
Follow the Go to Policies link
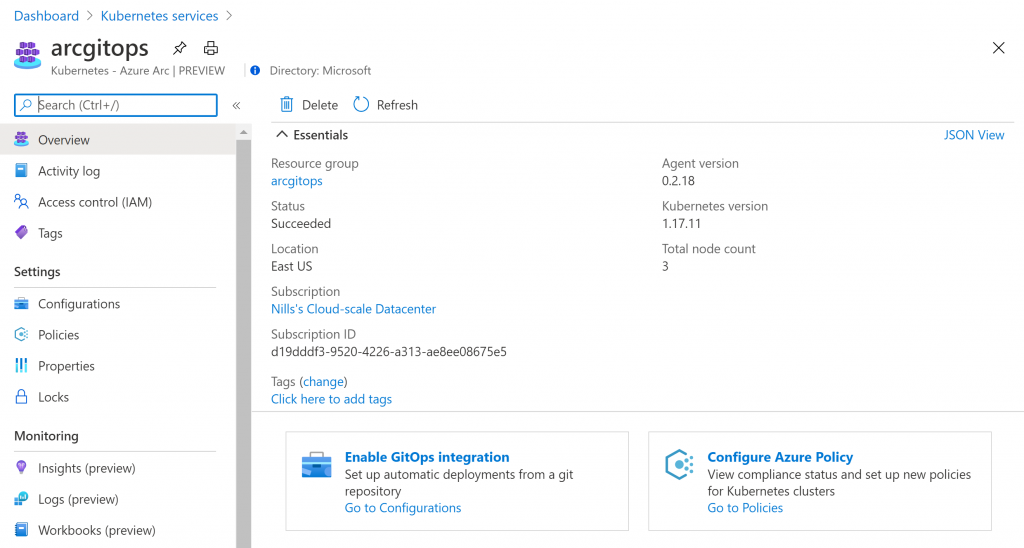[745, 508]
